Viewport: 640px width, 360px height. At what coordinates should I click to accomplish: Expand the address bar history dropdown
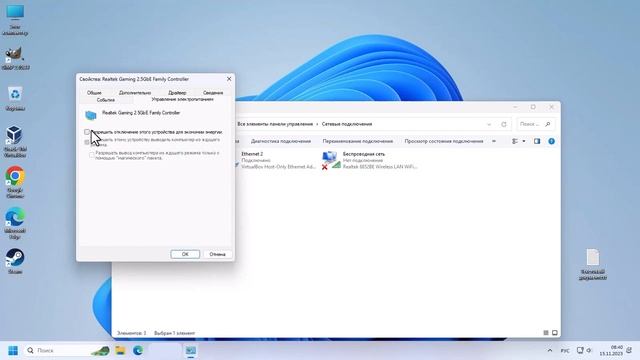point(489,124)
